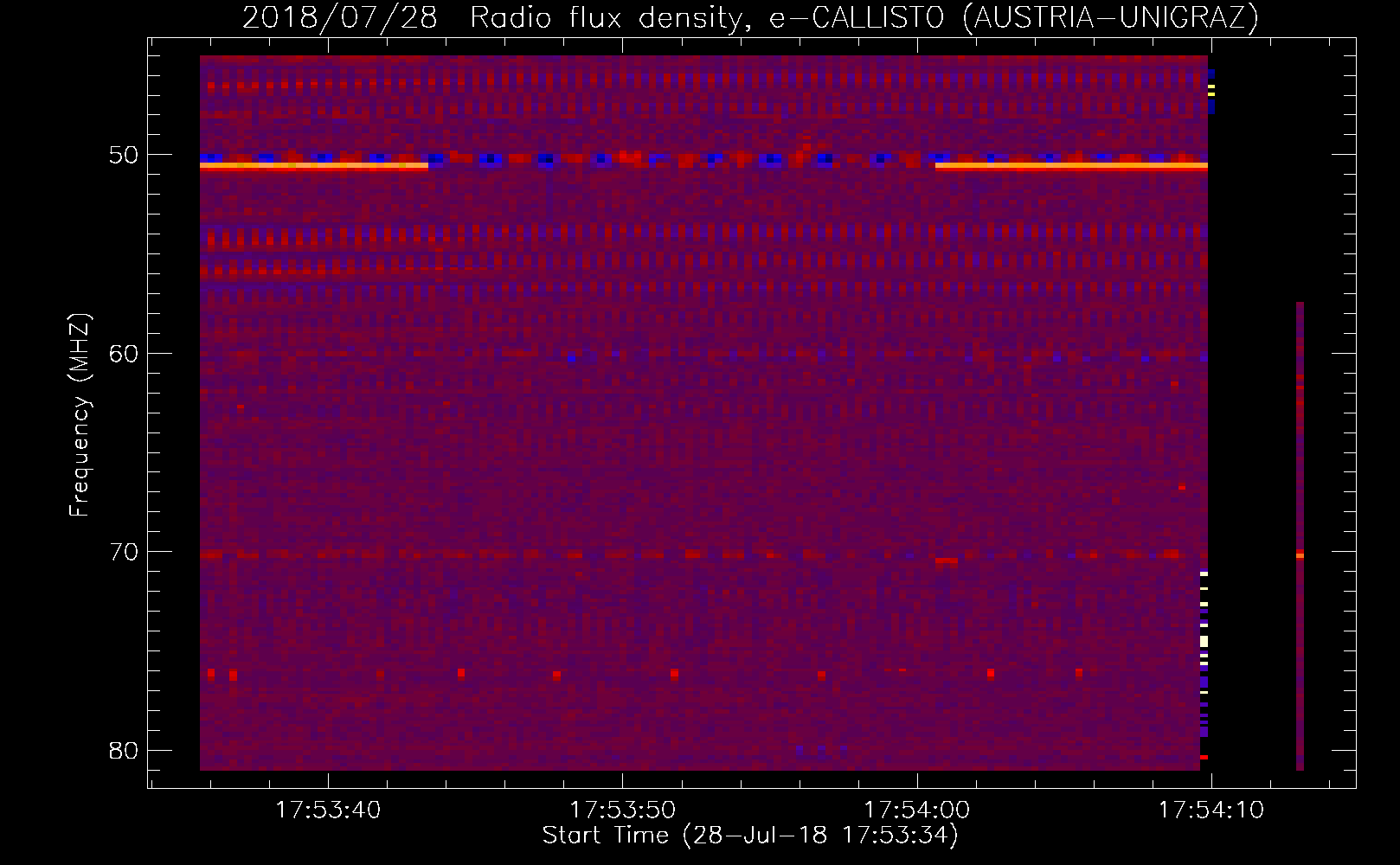Click the 17:54:00 time tick label
The height and width of the screenshot is (865, 1400).
tap(917, 811)
